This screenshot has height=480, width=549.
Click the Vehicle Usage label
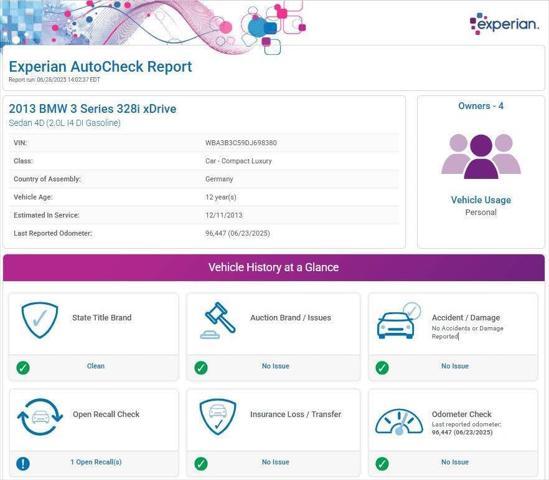481,200
